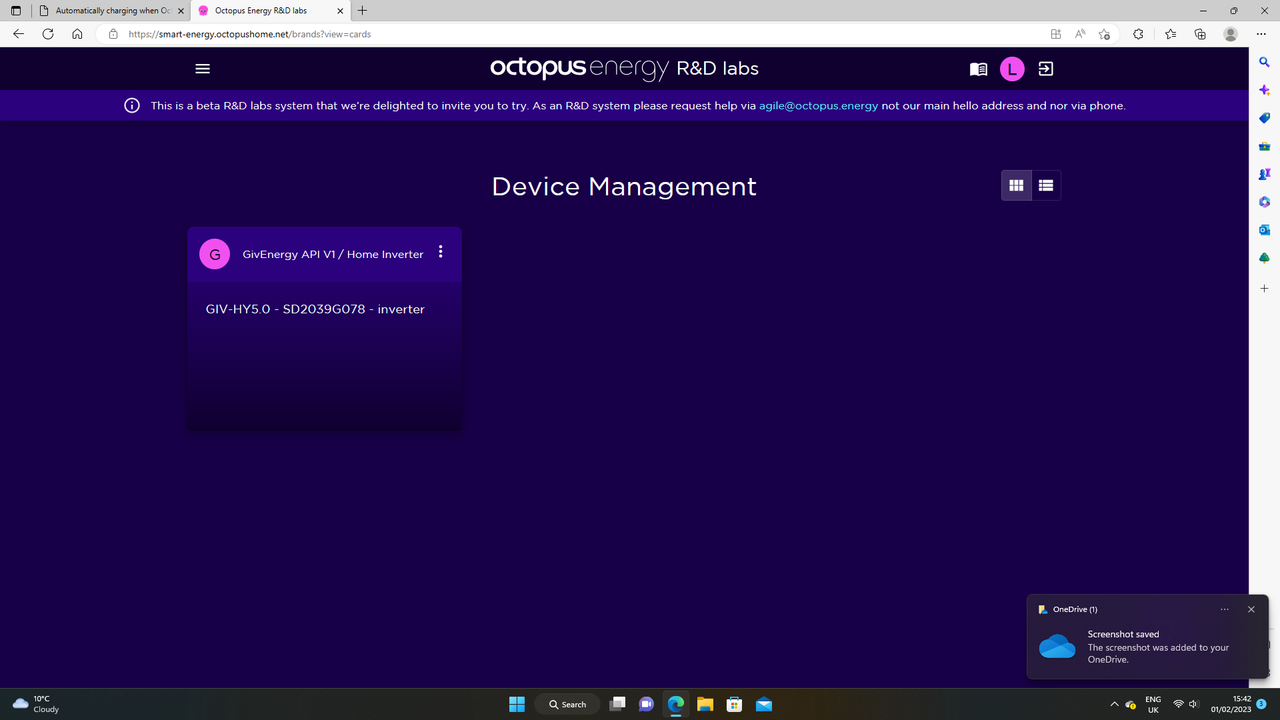
Task: Click the taskbar Search box
Action: point(567,704)
